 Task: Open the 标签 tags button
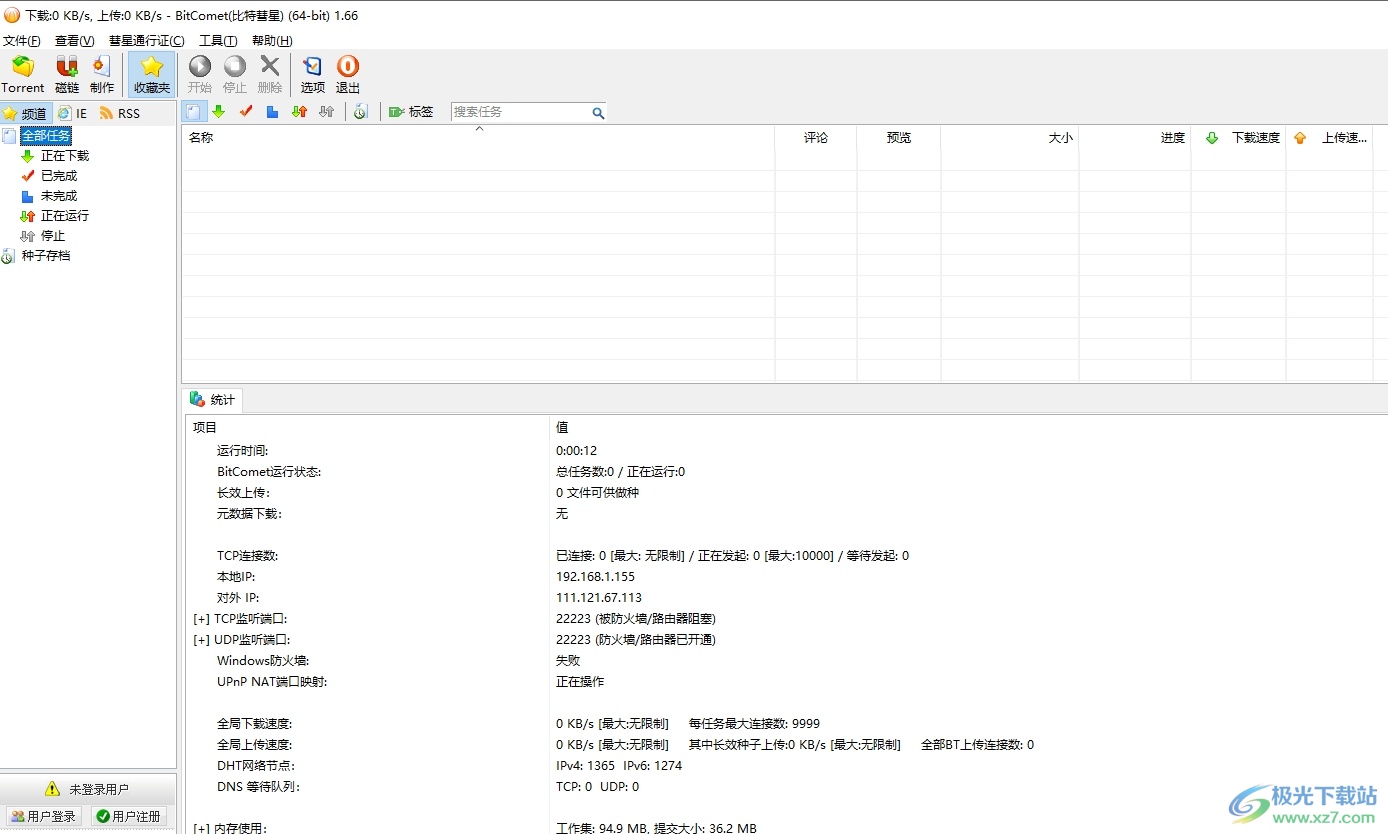pyautogui.click(x=411, y=112)
